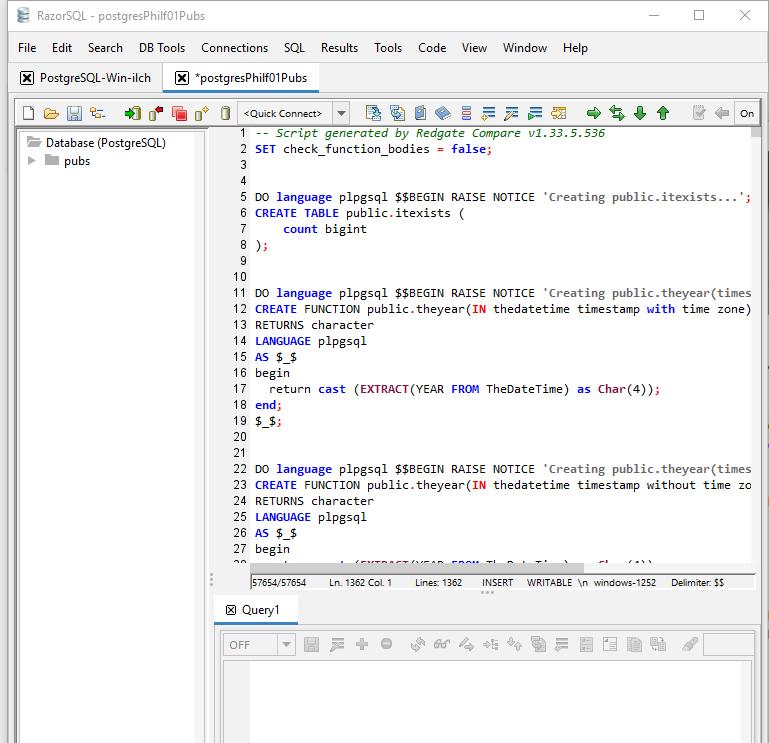Click the execute lines green play icon
This screenshot has width=769, height=743.
tap(535, 113)
